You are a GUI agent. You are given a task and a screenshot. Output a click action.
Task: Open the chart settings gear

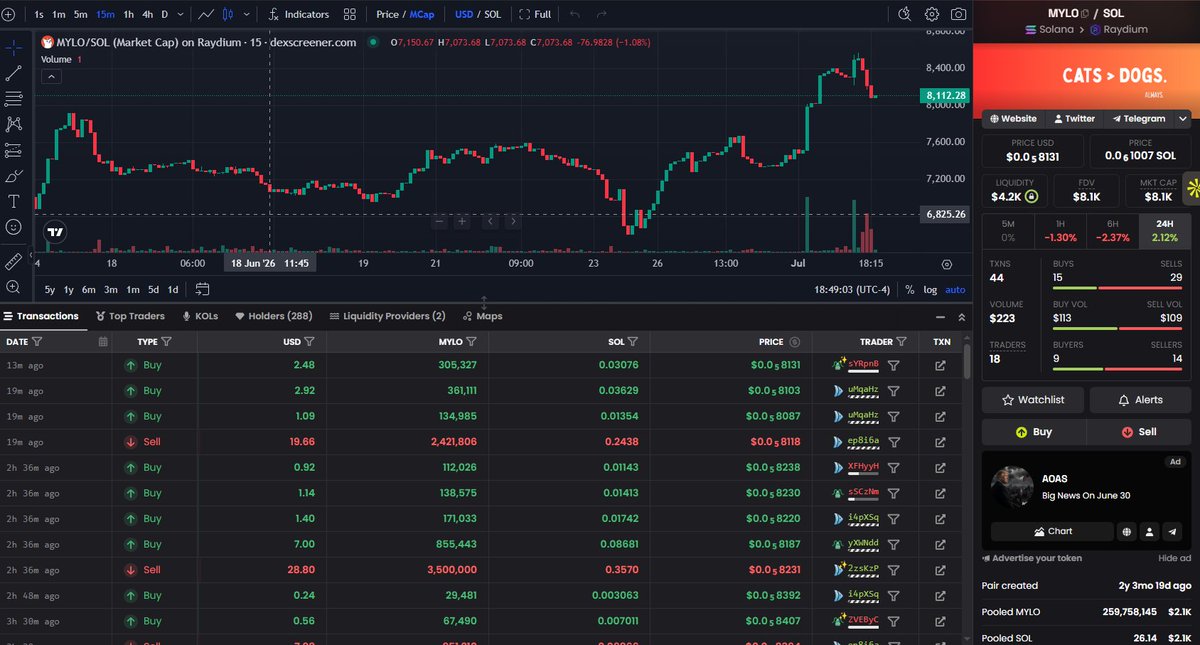click(932, 14)
